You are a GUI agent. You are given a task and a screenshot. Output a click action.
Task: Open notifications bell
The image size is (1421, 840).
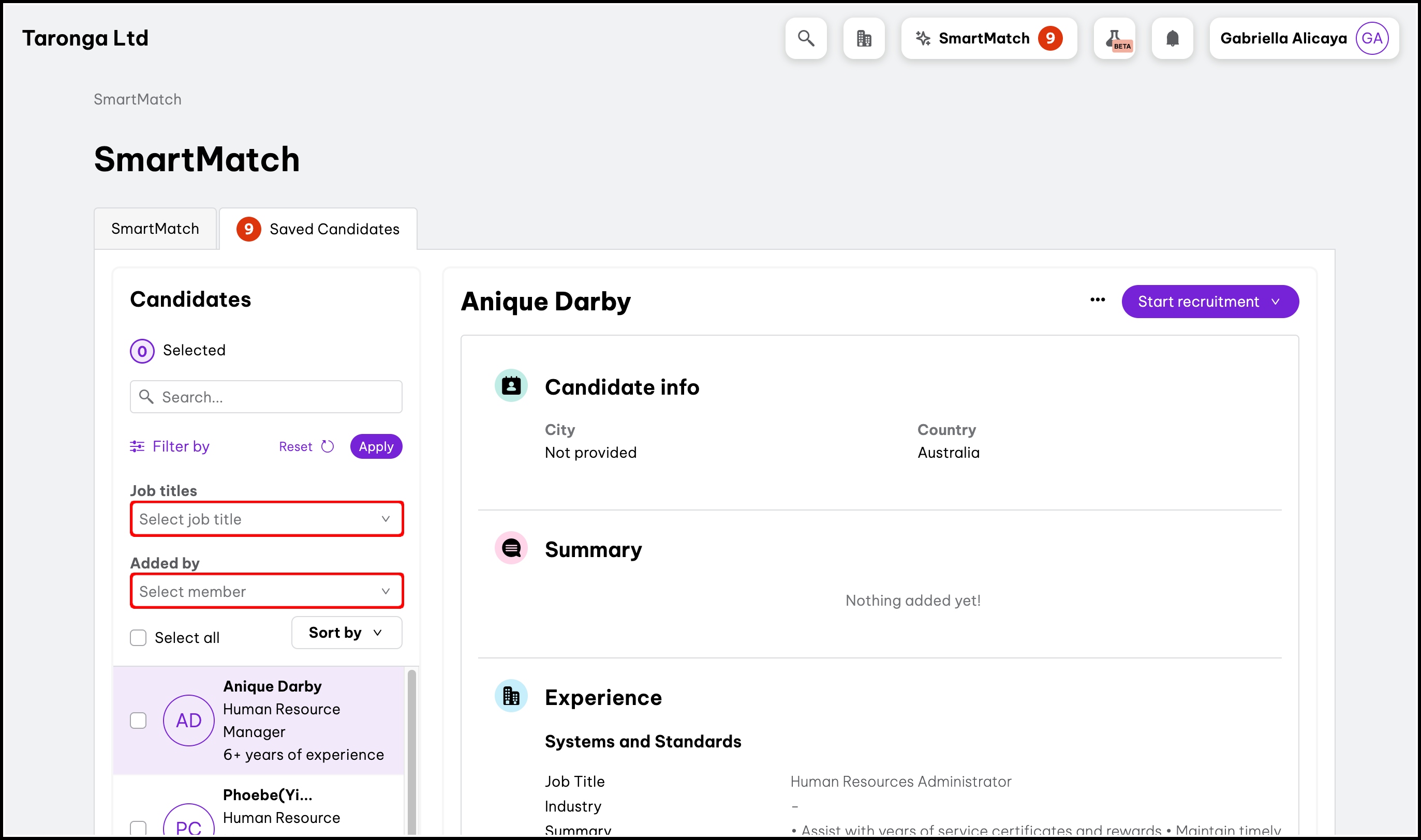[1172, 38]
